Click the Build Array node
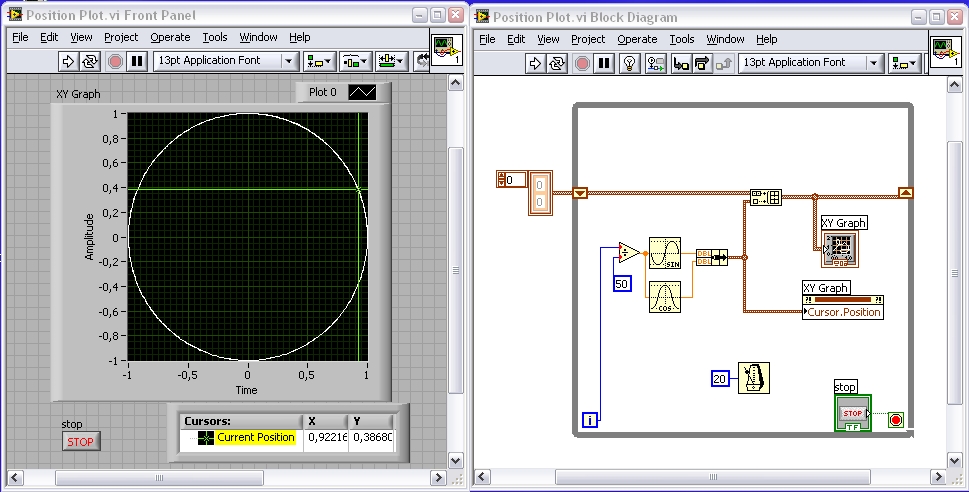Screen dimensions: 969x492 click(x=765, y=196)
